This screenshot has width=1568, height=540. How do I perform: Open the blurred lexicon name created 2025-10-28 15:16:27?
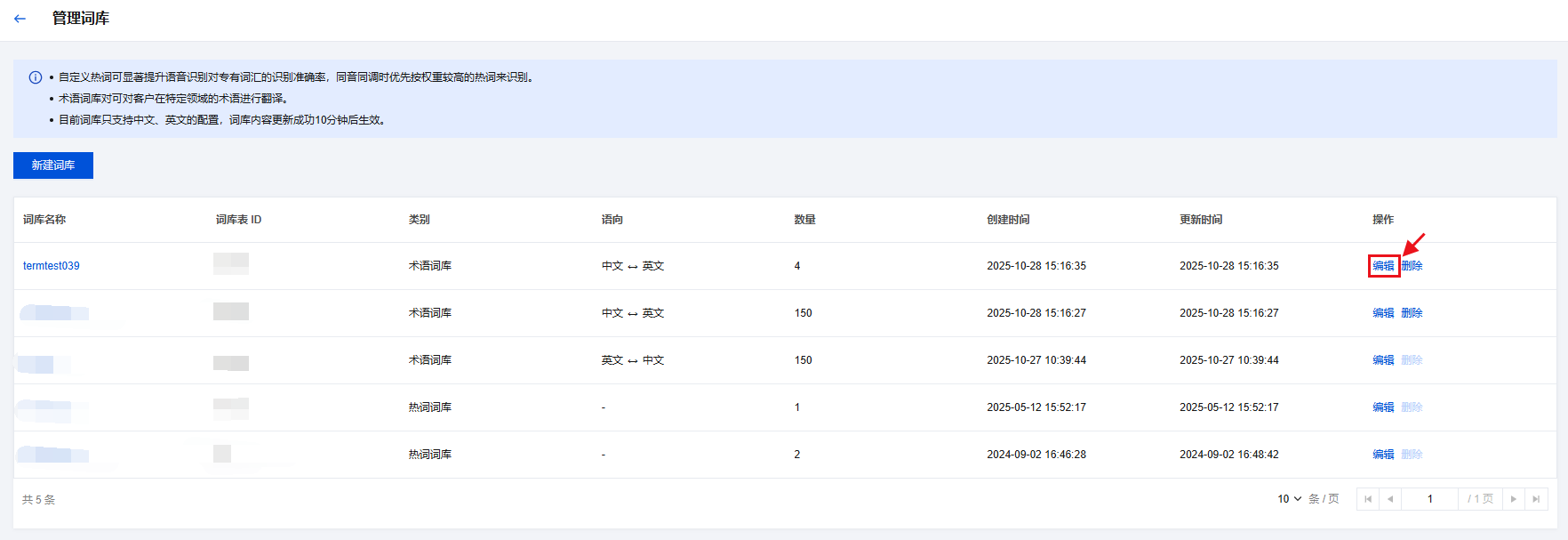[53, 313]
